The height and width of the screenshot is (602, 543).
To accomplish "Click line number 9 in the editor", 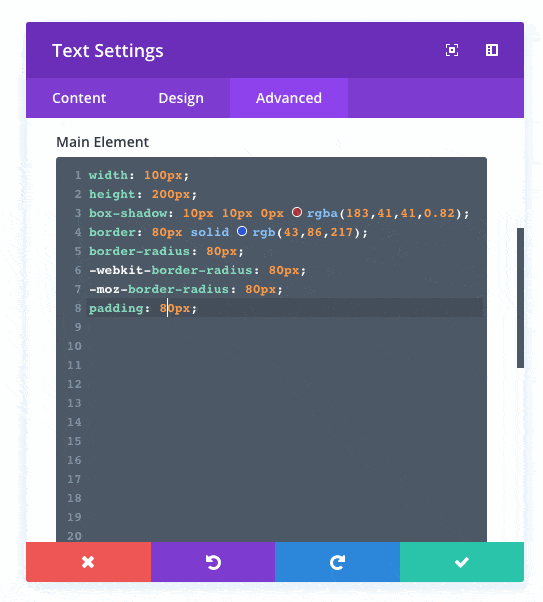I will pyautogui.click(x=78, y=327).
